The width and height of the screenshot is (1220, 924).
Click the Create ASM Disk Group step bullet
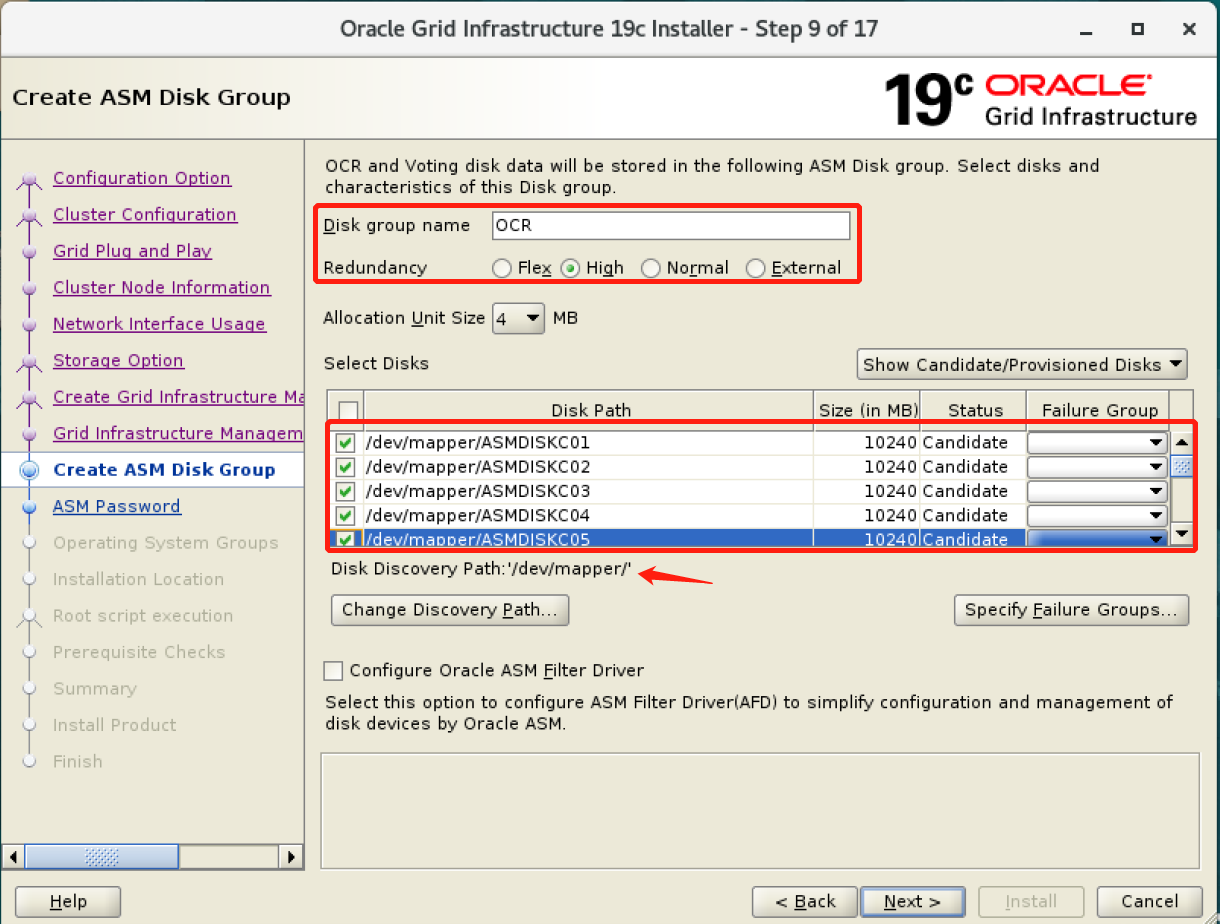pyautogui.click(x=30, y=470)
